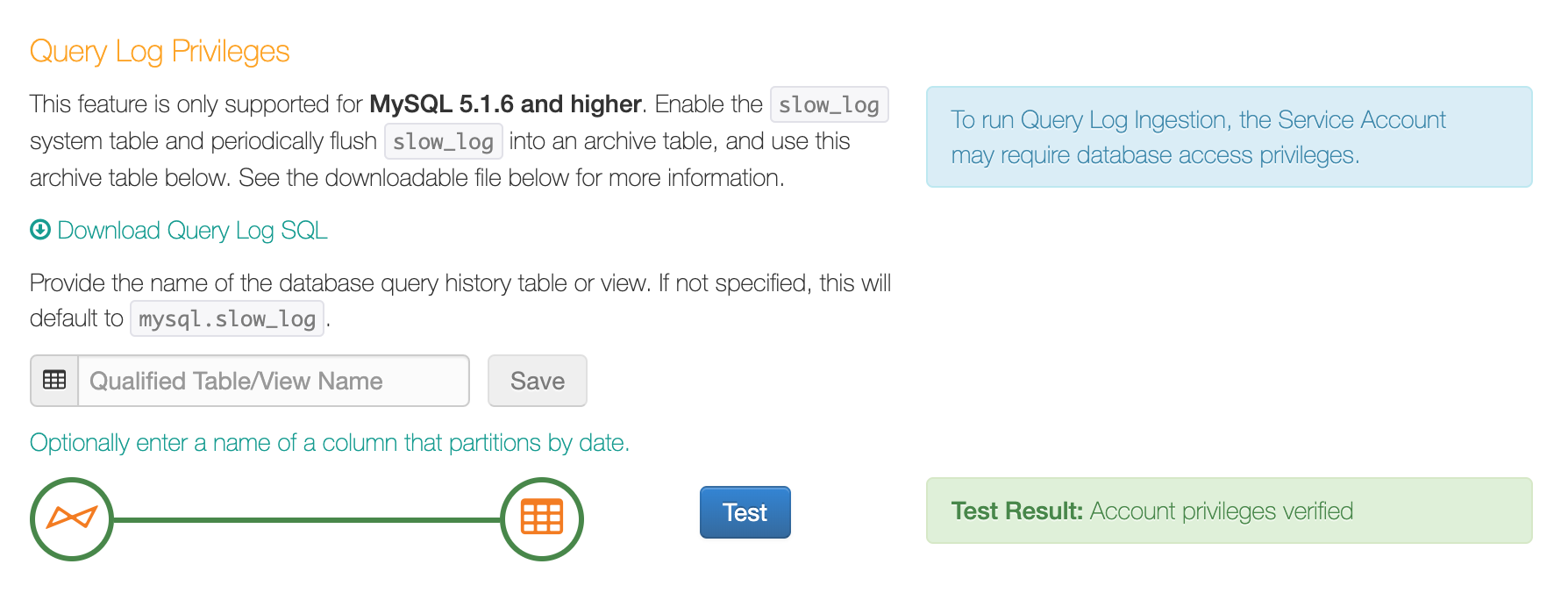
Task: Open the Download Query Log SQL link
Action: click(x=192, y=230)
